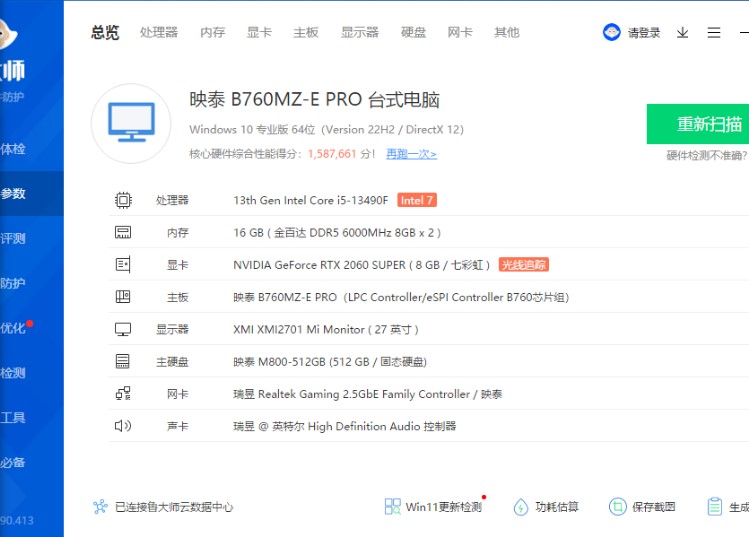This screenshot has height=537, width=749.
Task: Select the NVIDIA GeForce RTX 2060 SUPER text
Action: [x=362, y=265]
